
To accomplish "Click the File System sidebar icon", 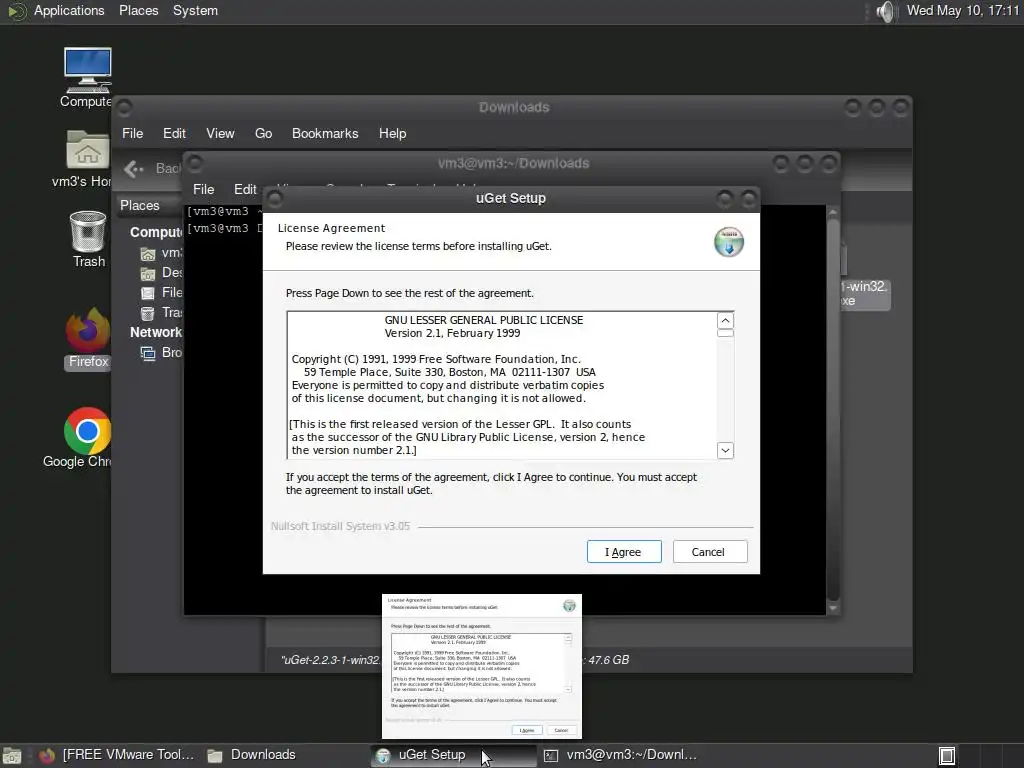I will click(x=148, y=293).
